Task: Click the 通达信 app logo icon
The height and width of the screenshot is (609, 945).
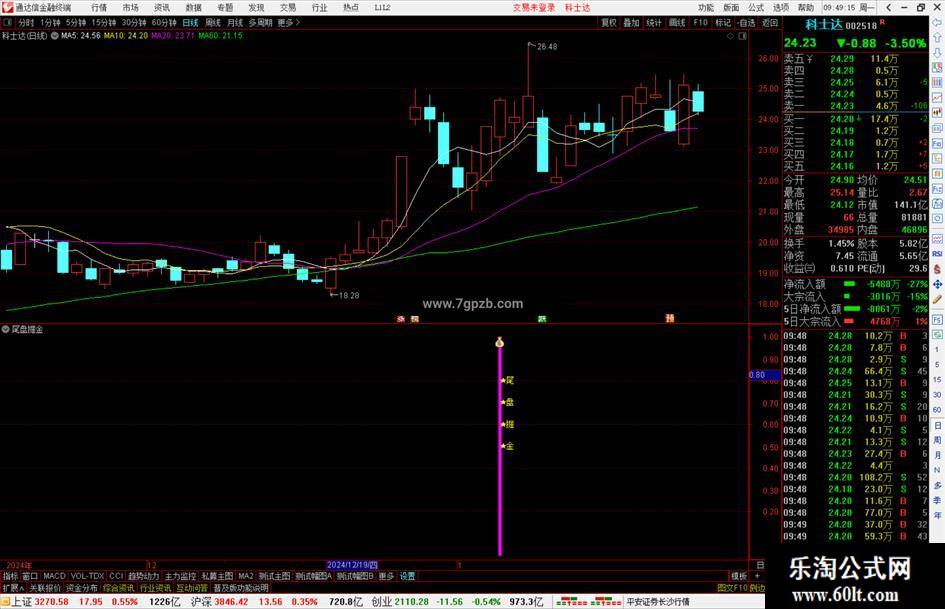Action: pos(7,7)
